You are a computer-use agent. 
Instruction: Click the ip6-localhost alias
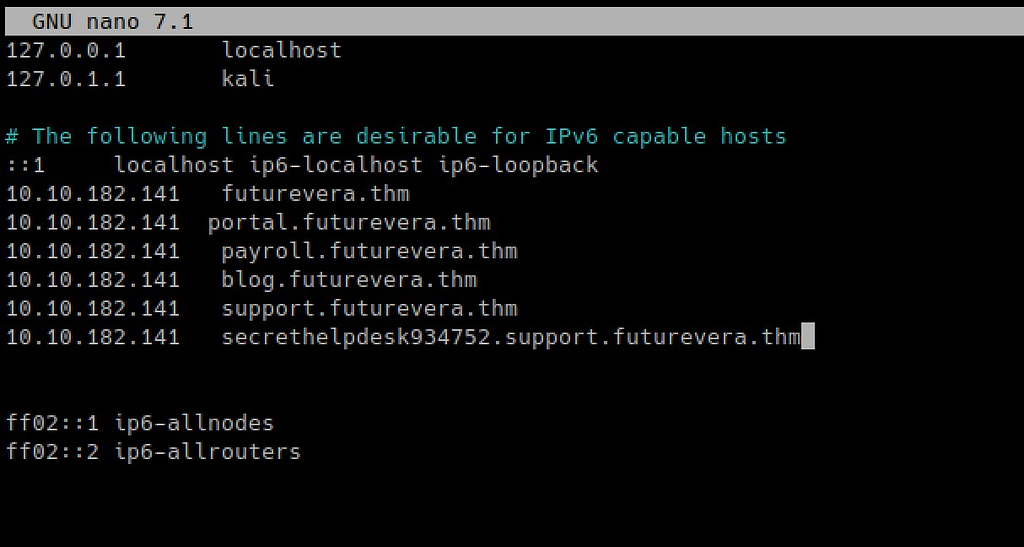point(336,164)
